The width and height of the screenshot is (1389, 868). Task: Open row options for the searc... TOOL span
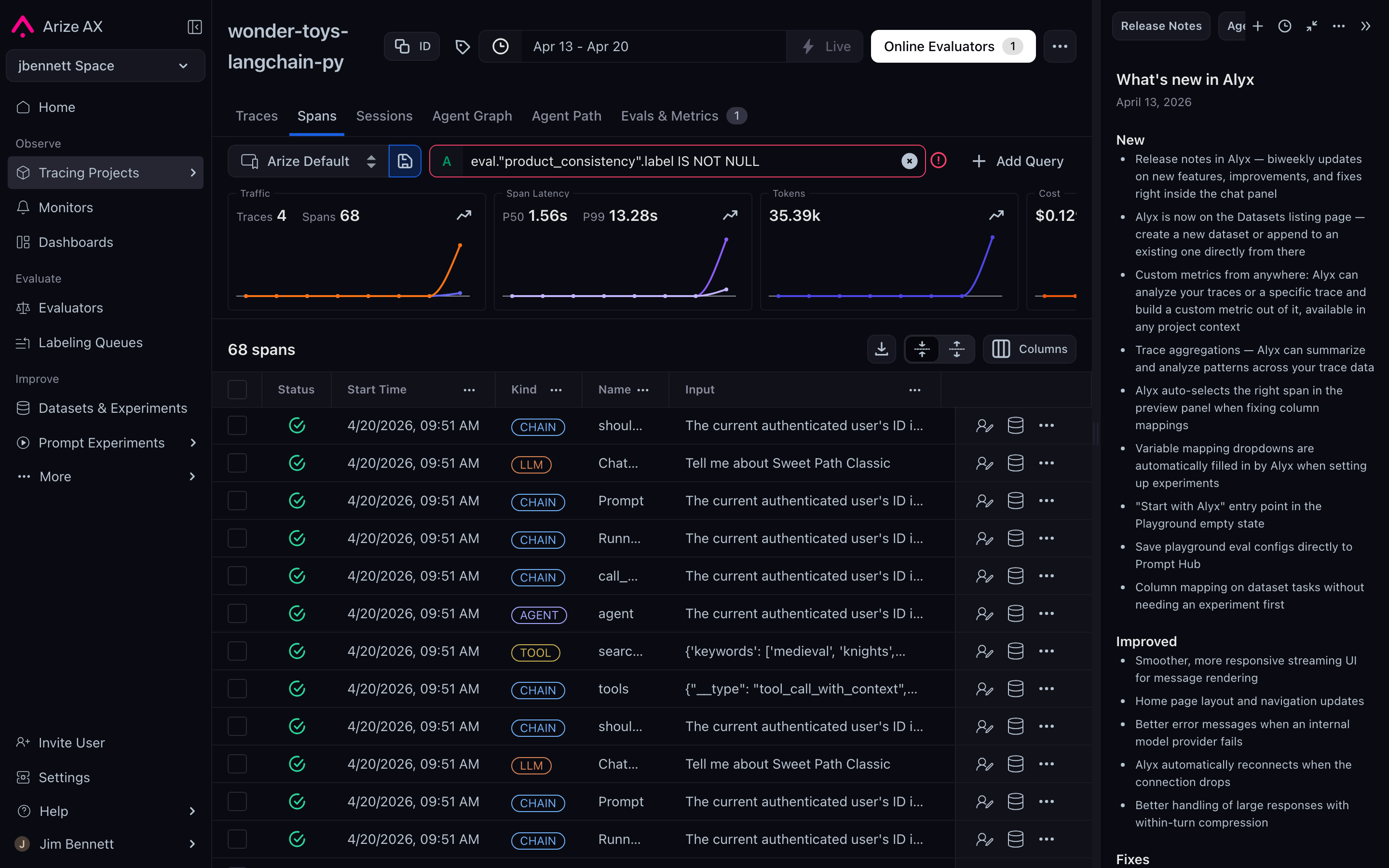(1047, 651)
